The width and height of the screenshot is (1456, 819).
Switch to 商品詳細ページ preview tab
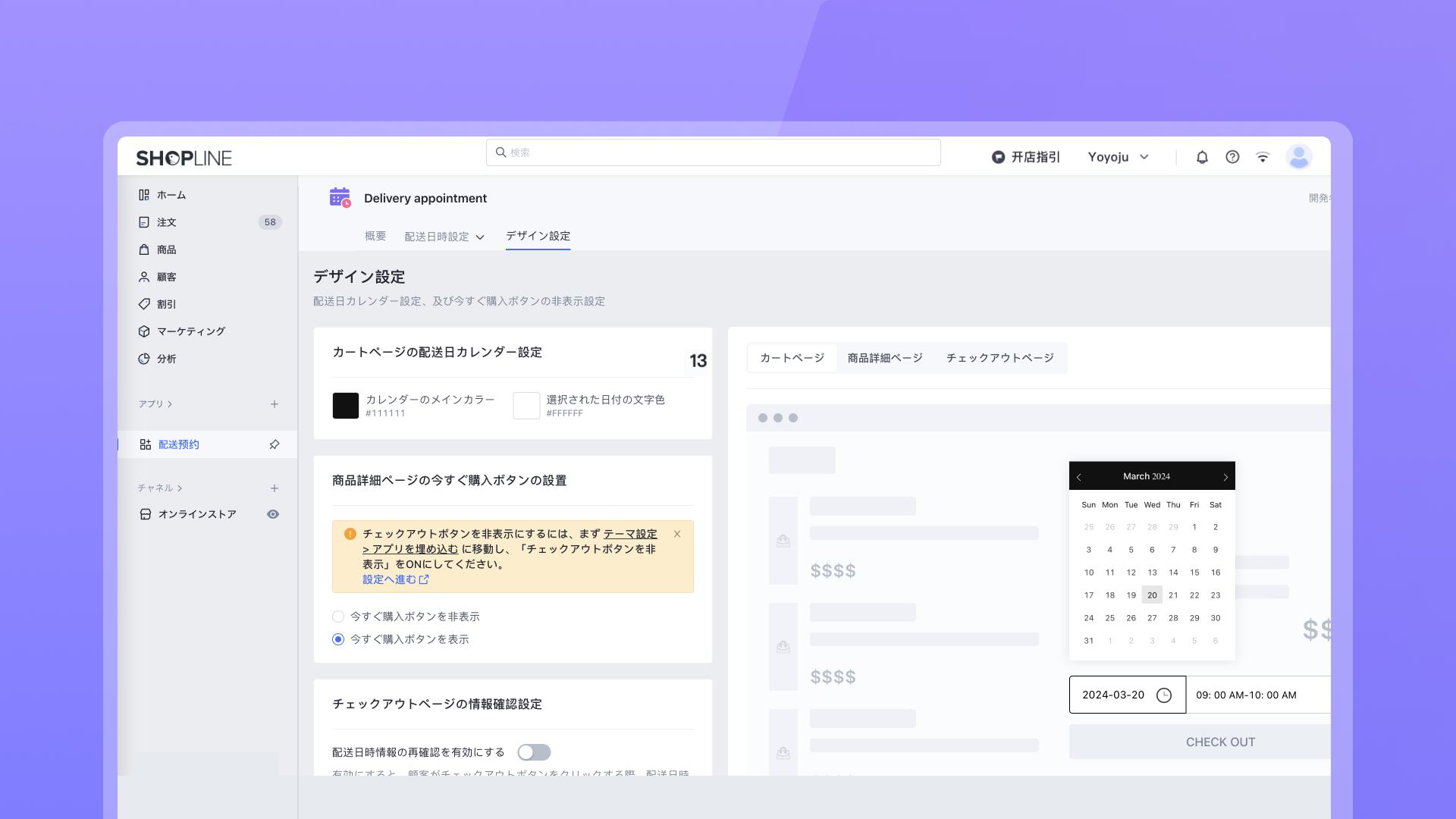885,358
